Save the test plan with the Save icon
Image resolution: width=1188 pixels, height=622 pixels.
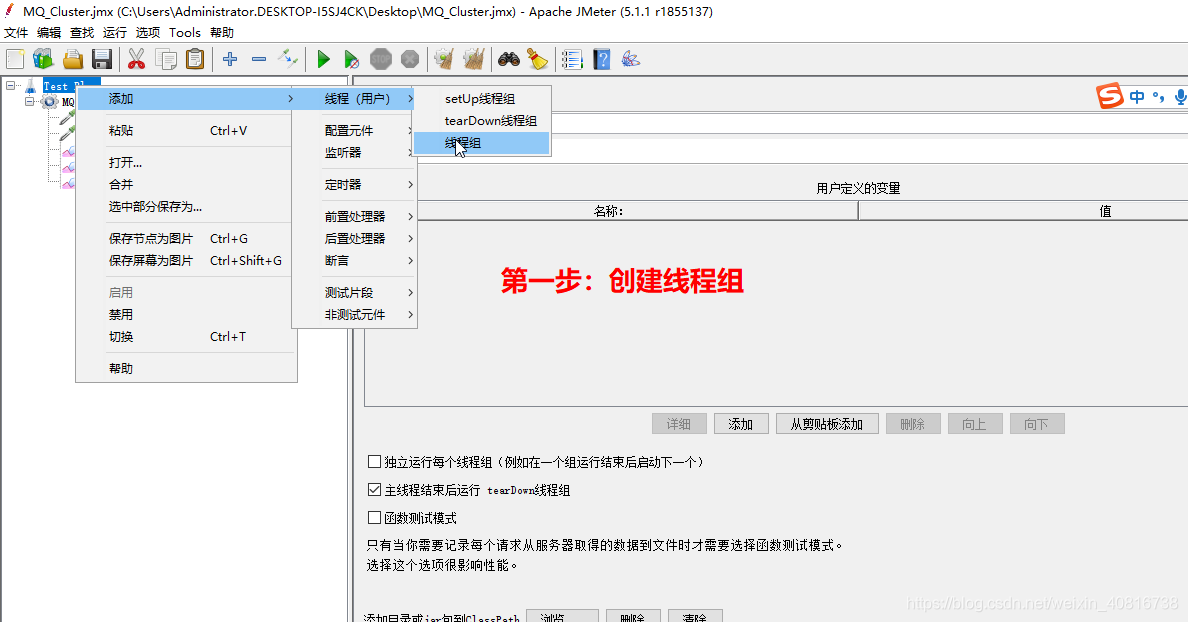click(103, 59)
